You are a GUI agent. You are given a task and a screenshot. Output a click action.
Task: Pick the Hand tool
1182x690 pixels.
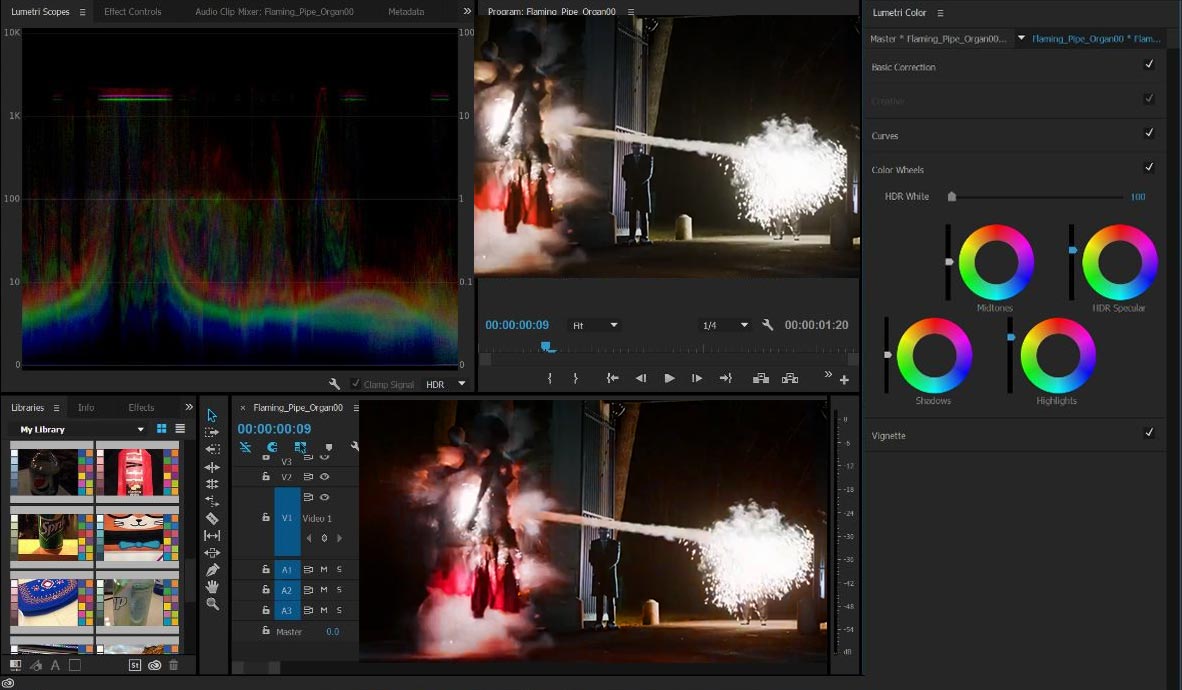click(x=212, y=587)
